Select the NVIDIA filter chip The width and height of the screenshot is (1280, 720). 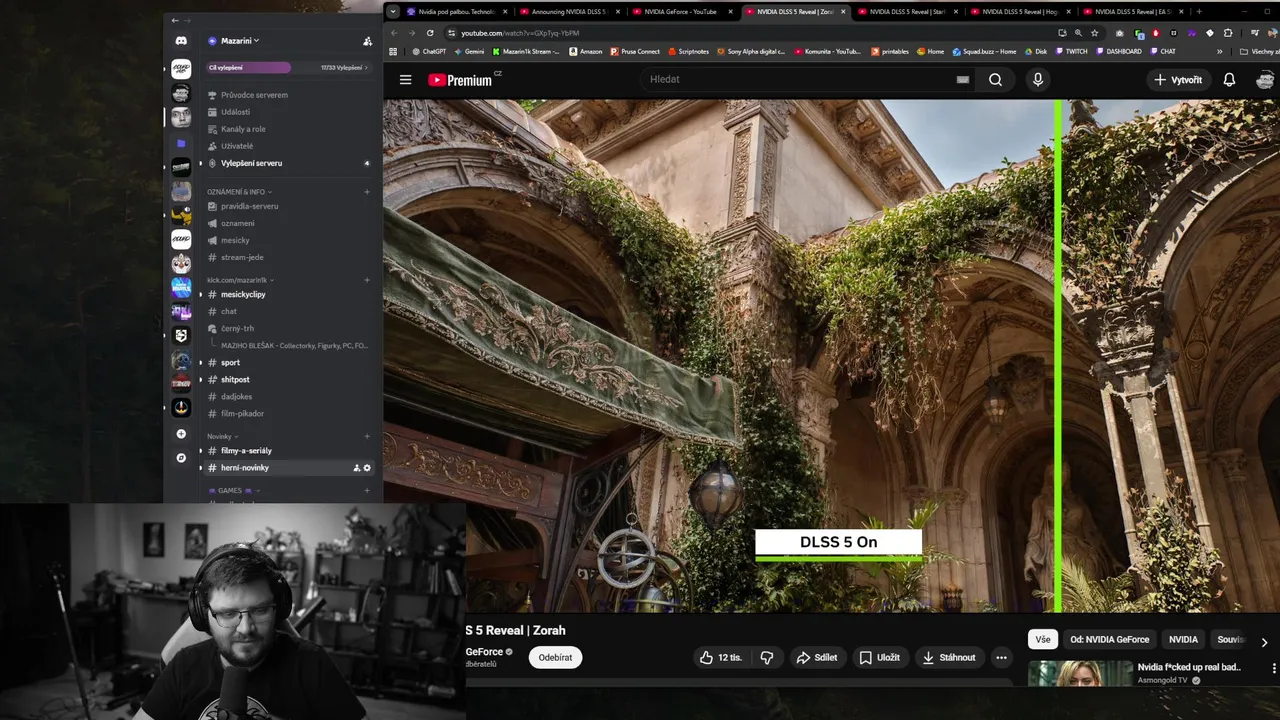[x=1183, y=639]
